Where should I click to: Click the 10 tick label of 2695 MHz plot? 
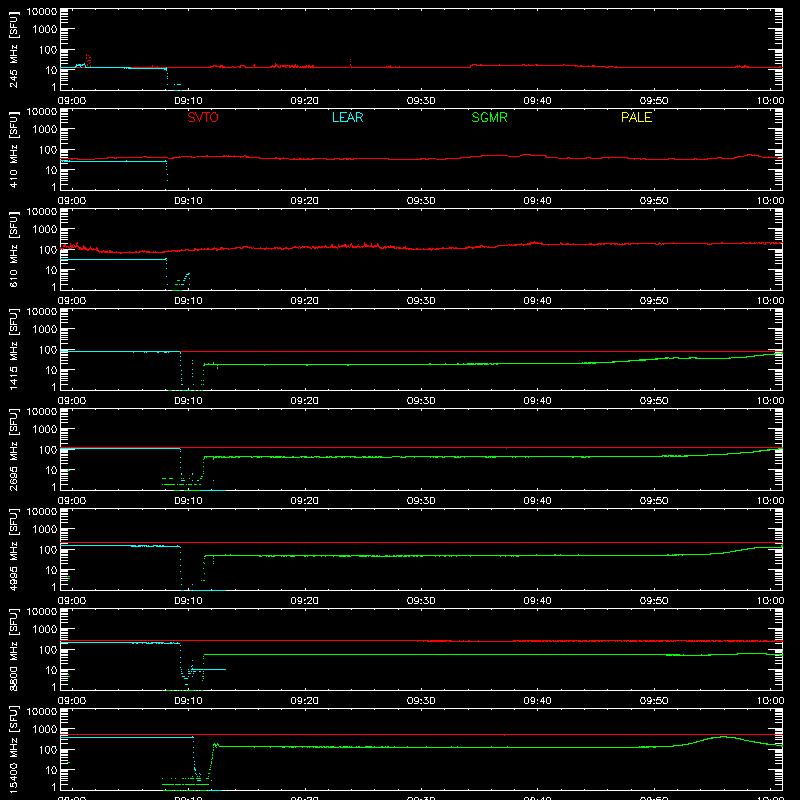click(51, 470)
